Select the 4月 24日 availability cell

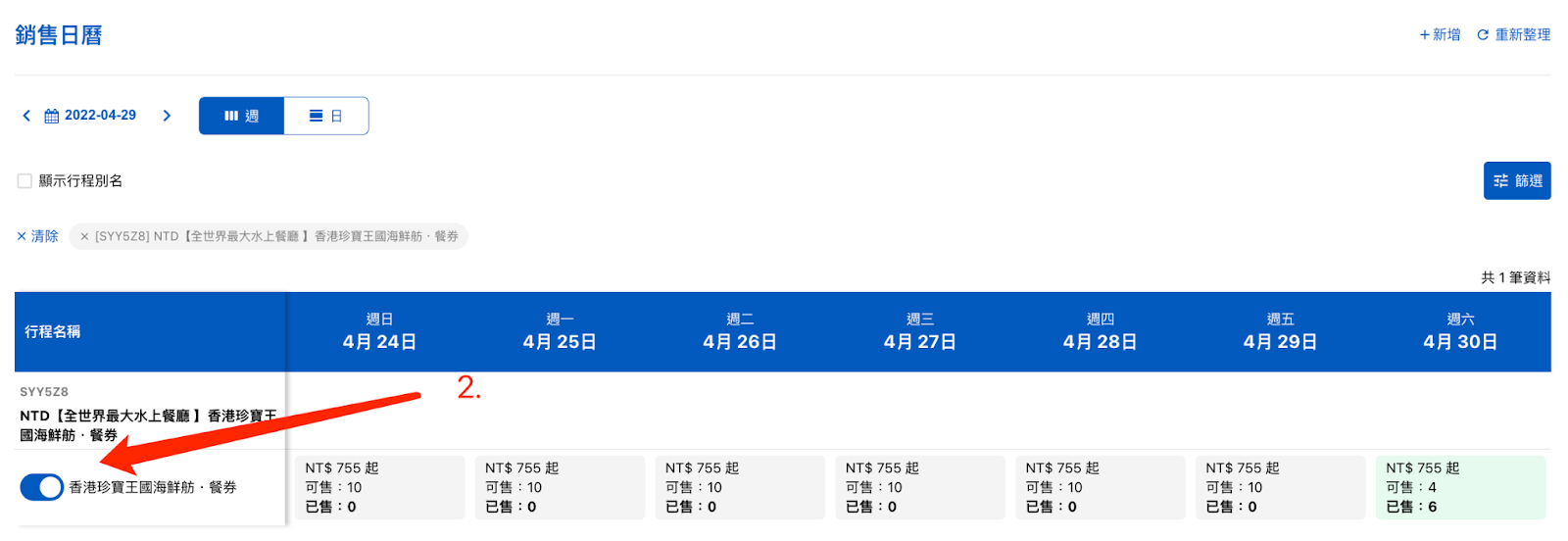pyautogui.click(x=379, y=487)
